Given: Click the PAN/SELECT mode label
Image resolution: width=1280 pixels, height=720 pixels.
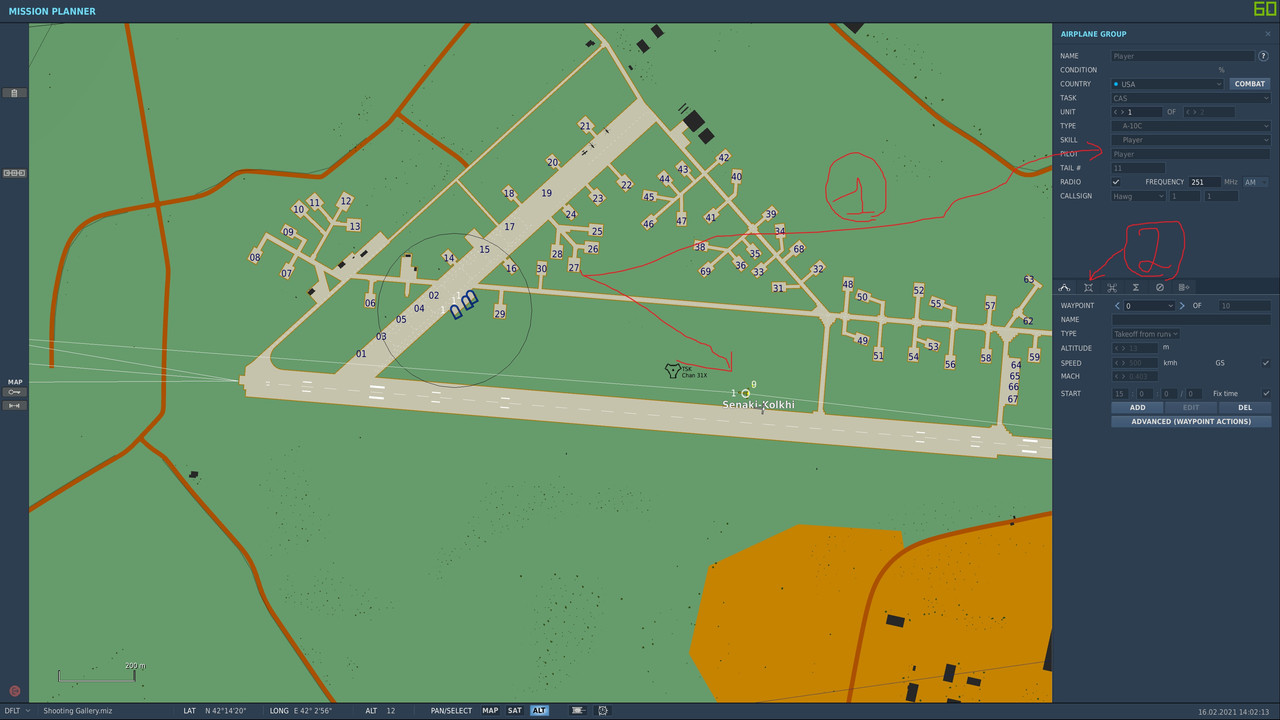Looking at the screenshot, I should tap(451, 711).
